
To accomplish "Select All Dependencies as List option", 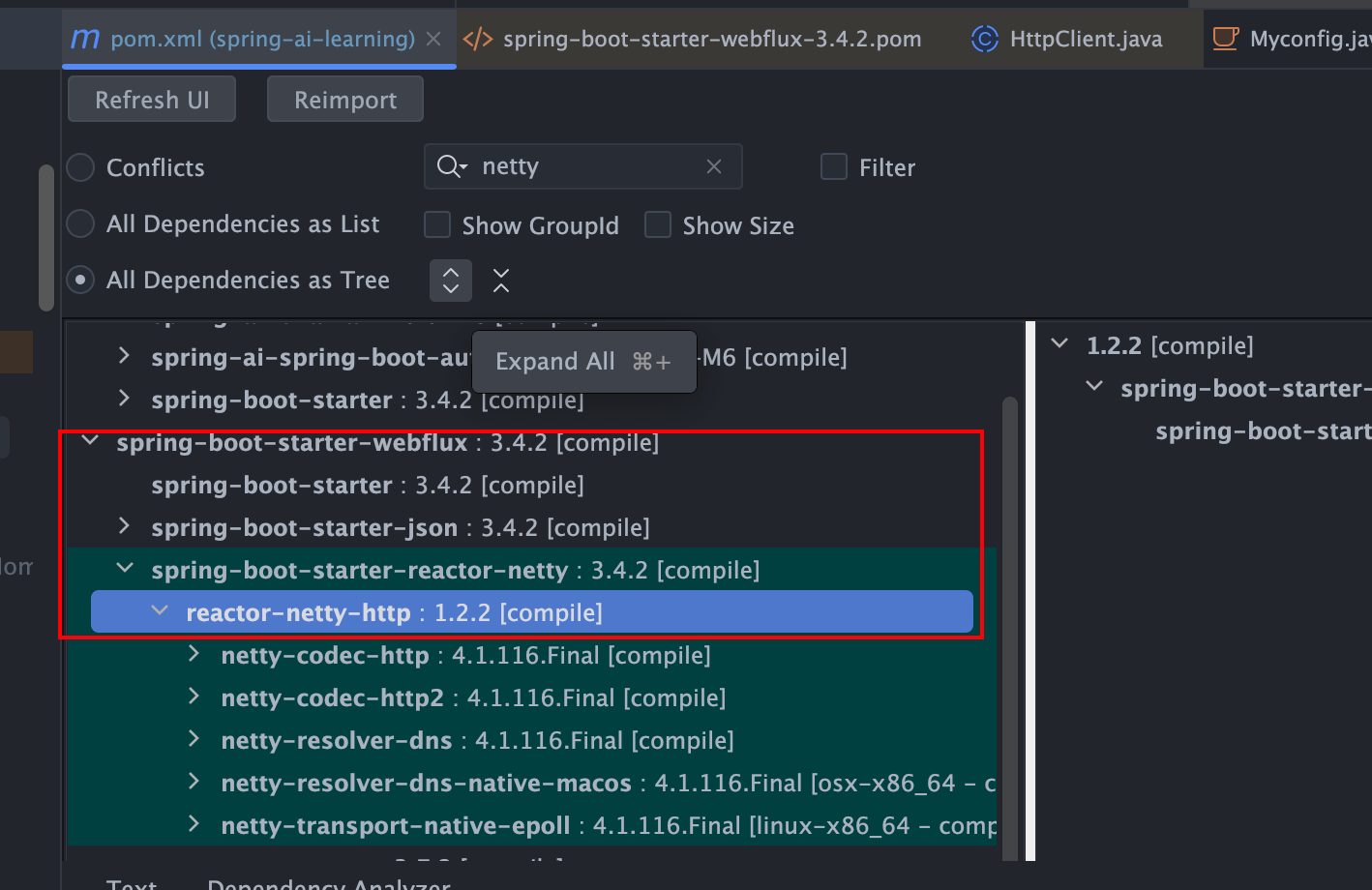I will coord(80,223).
